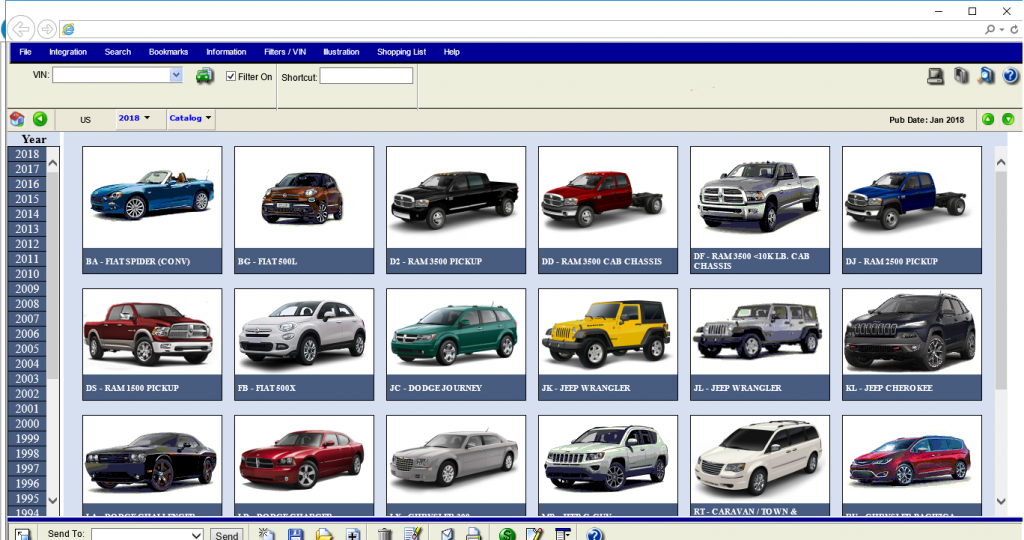Open the Bookmarks menu
Screen dimensions: 1024x540
point(168,52)
